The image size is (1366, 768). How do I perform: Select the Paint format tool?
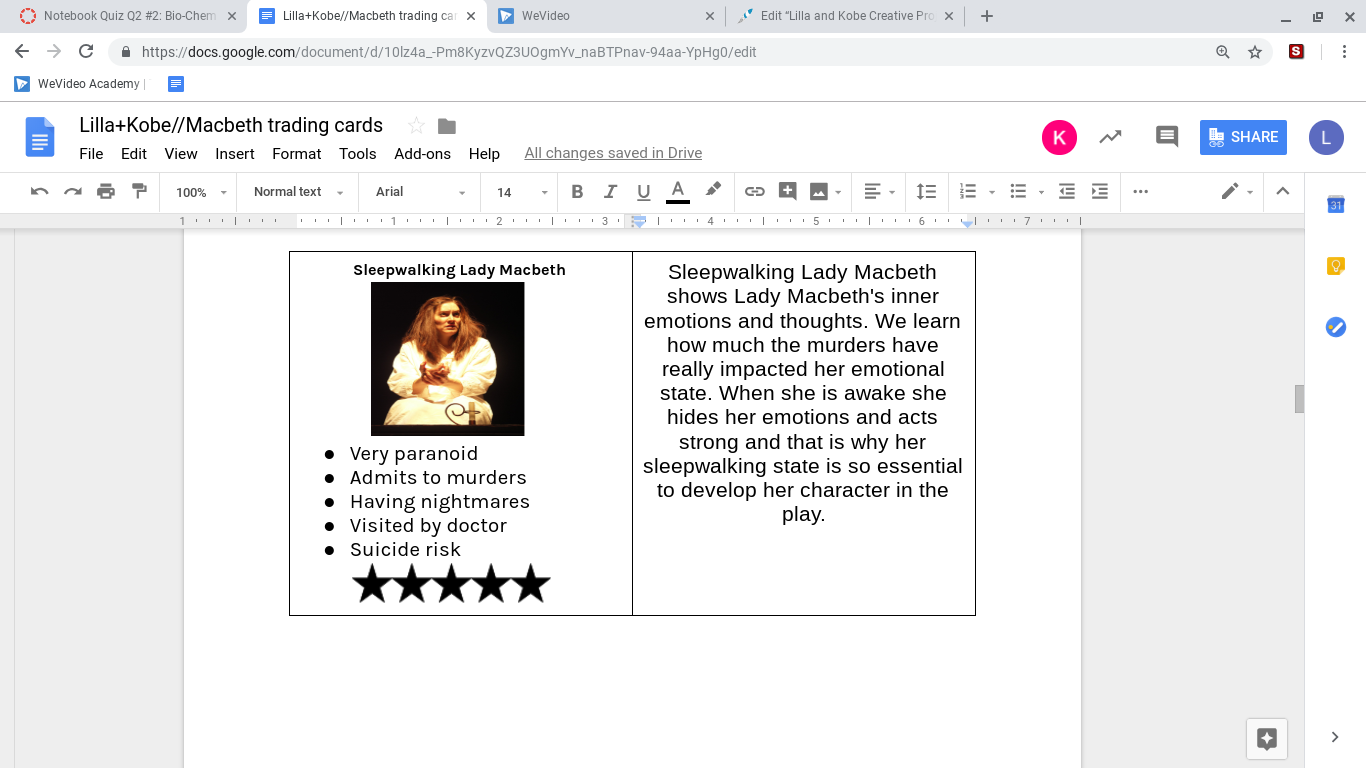coord(139,192)
